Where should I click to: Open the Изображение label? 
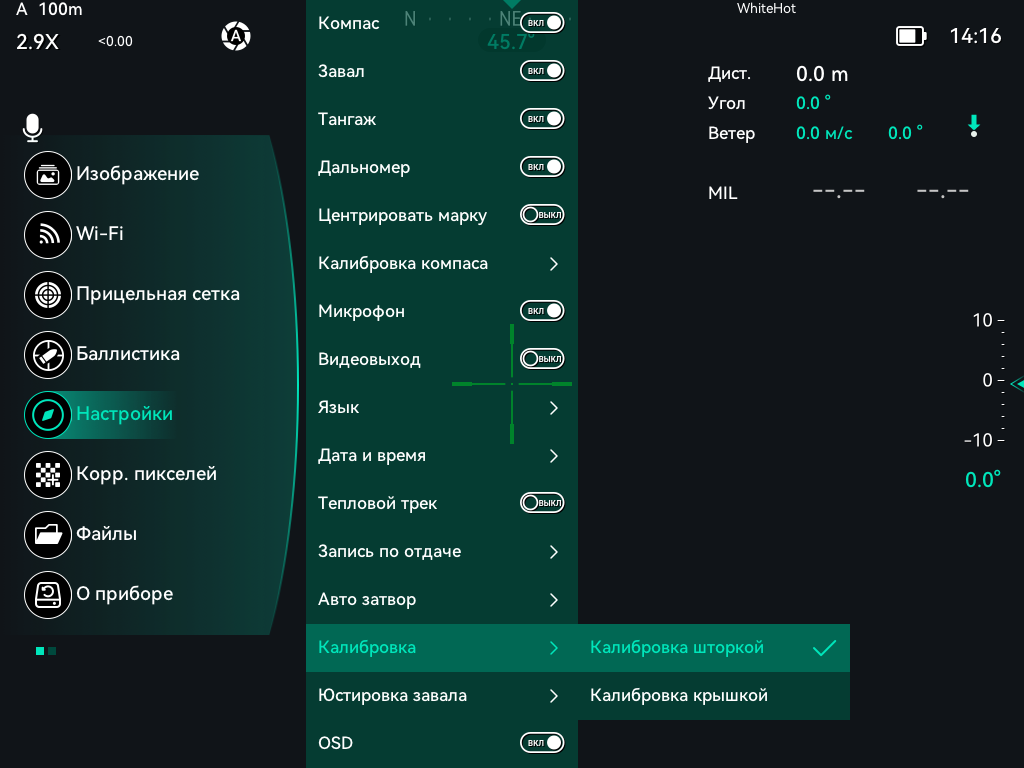tap(138, 174)
